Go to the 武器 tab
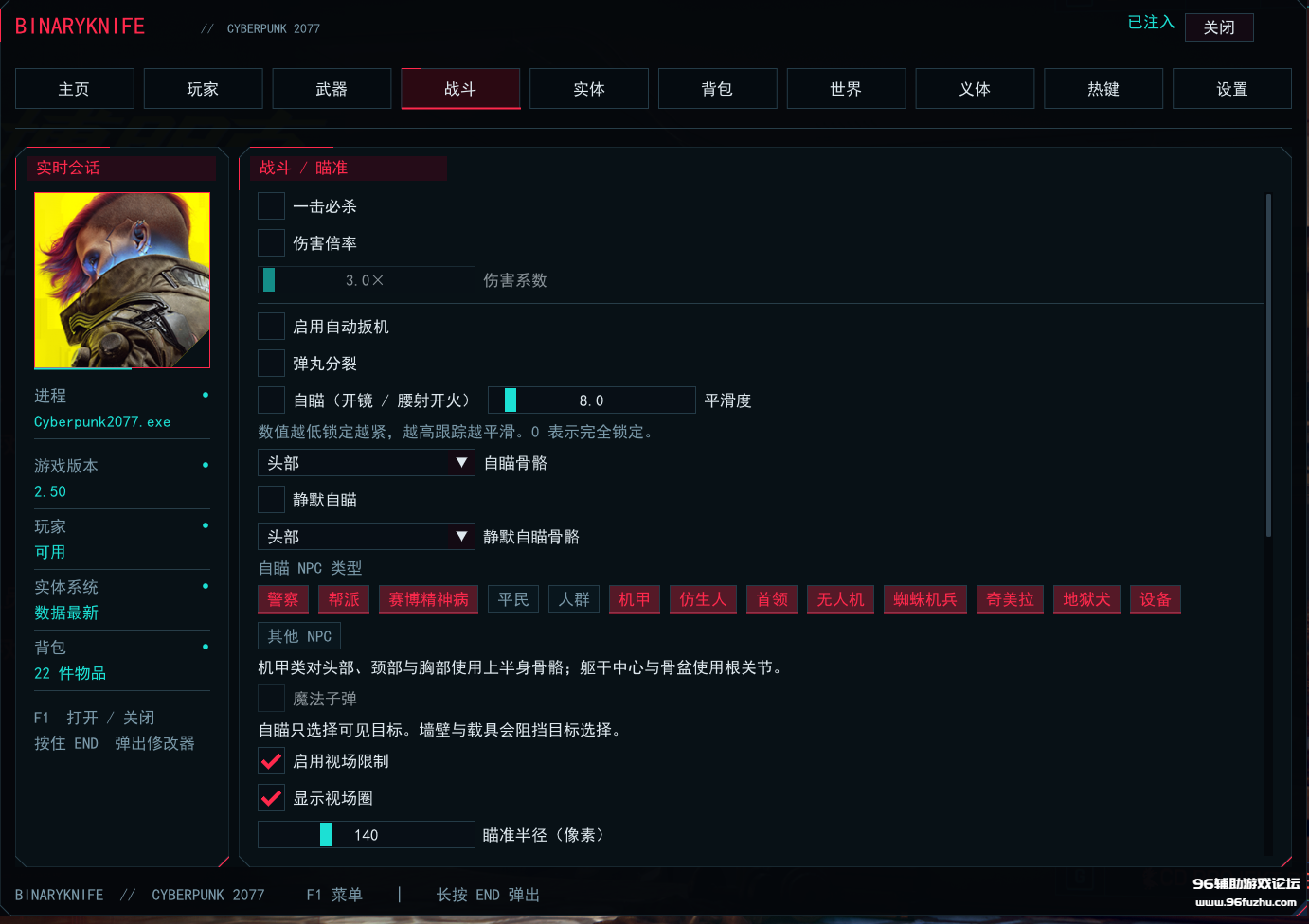Screen dimensions: 1309x924 332,89
